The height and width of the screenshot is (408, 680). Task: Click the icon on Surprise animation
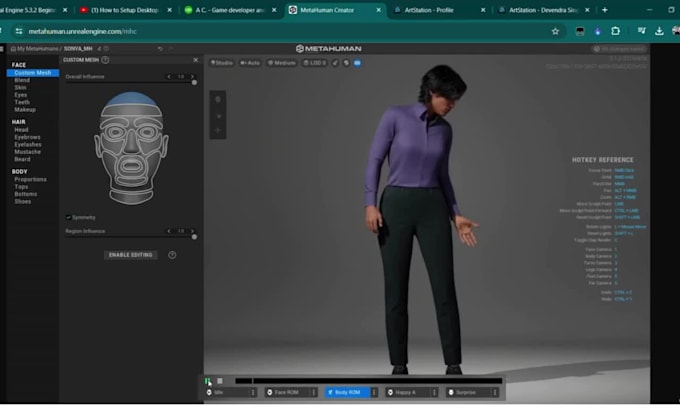pos(451,392)
